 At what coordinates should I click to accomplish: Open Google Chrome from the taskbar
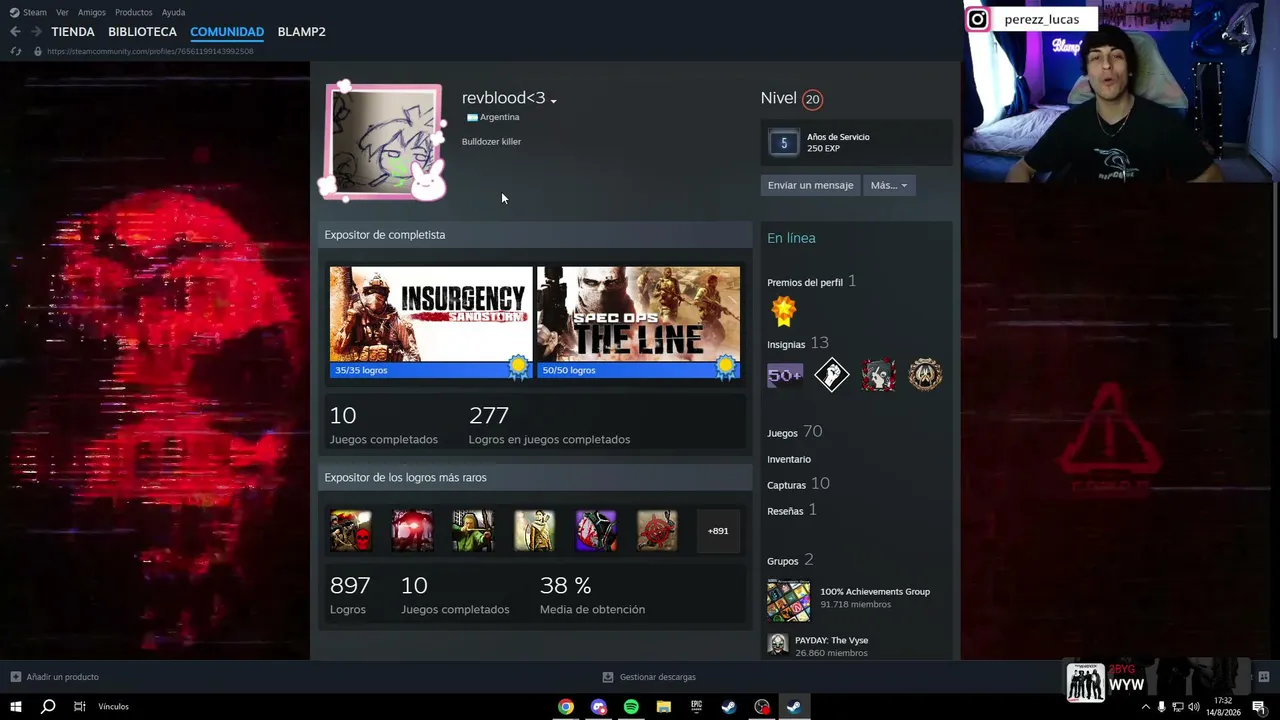pyautogui.click(x=566, y=707)
